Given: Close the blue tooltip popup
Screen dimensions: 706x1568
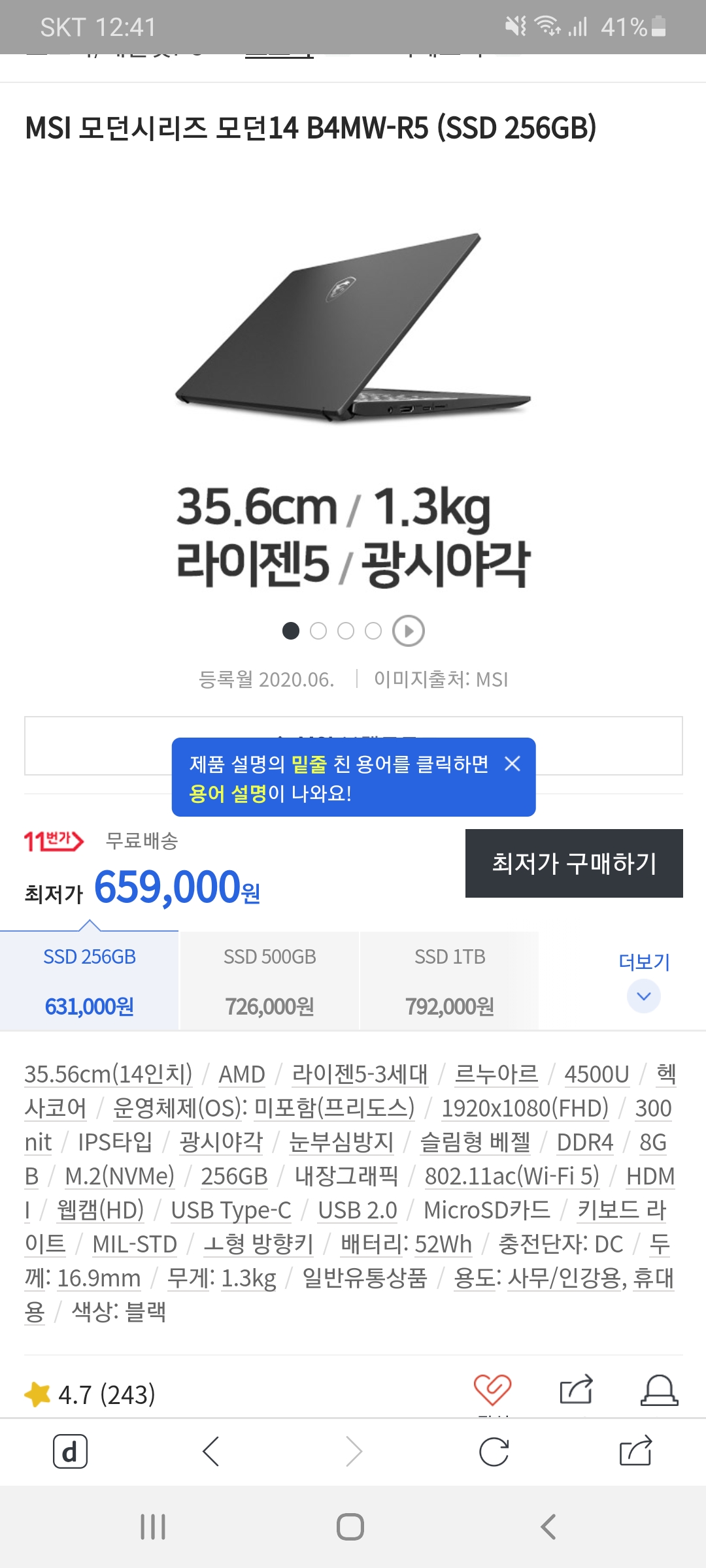Looking at the screenshot, I should click(513, 763).
